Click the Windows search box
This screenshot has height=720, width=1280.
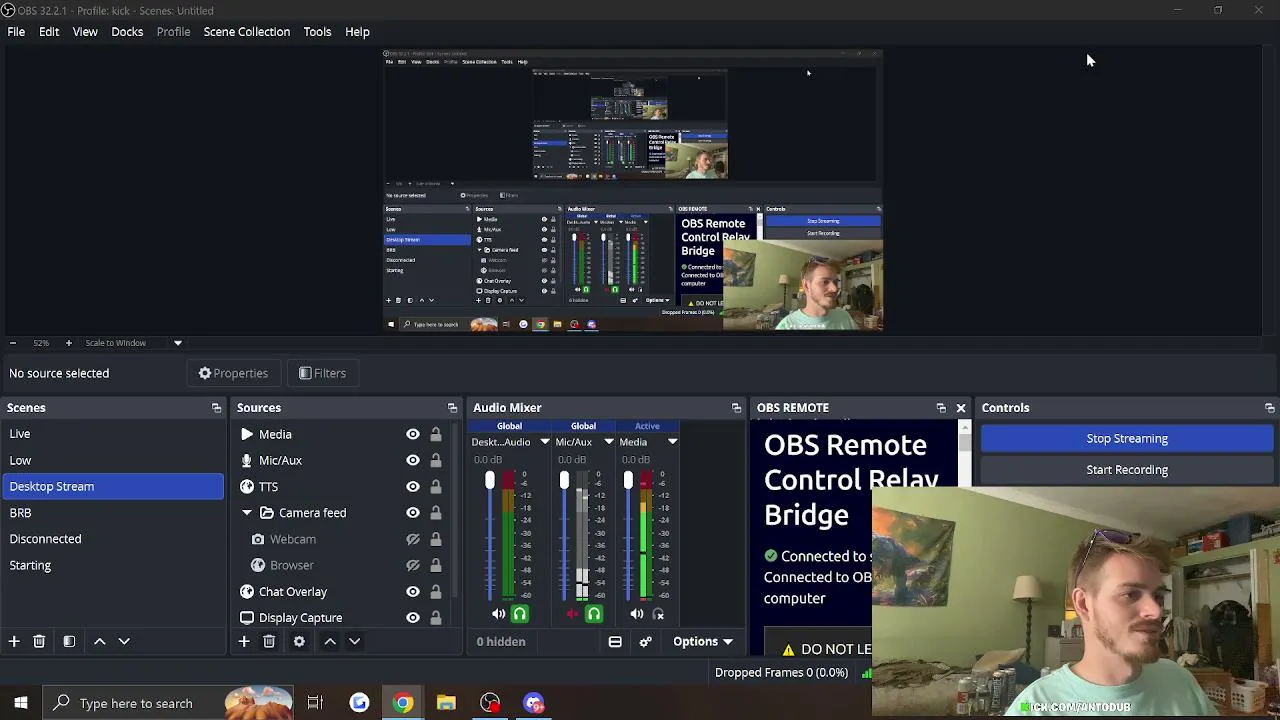[168, 703]
